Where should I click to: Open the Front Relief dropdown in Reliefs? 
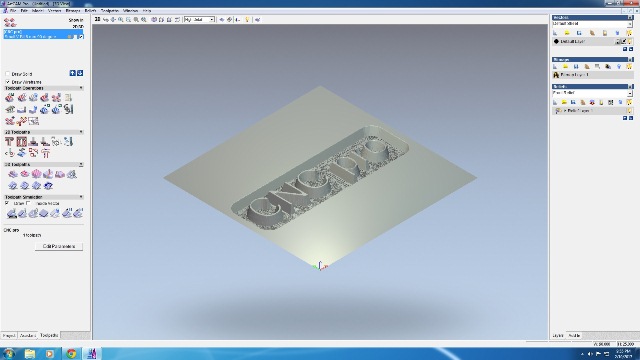[630, 93]
